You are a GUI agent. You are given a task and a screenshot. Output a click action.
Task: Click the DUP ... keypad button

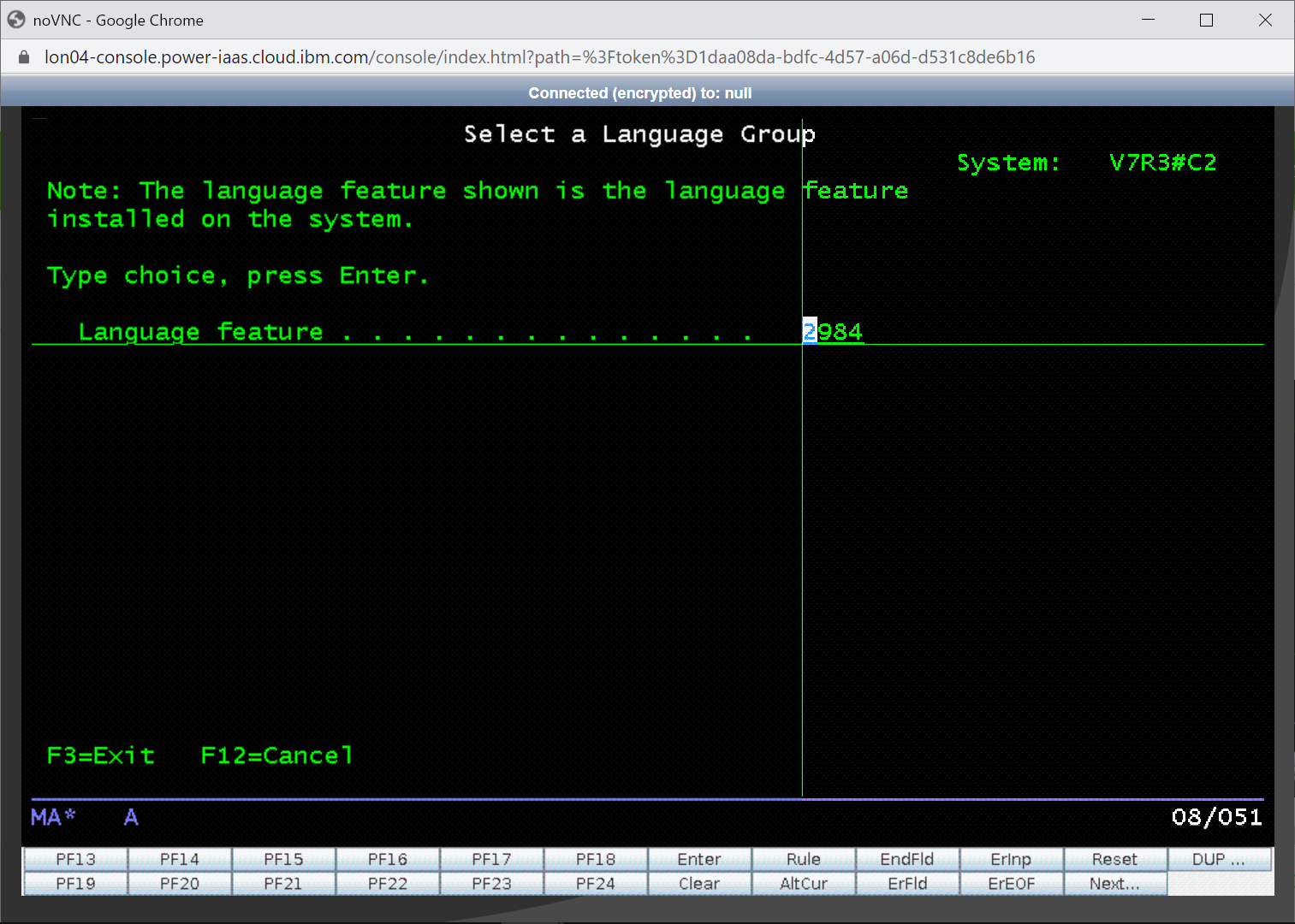click(1220, 859)
